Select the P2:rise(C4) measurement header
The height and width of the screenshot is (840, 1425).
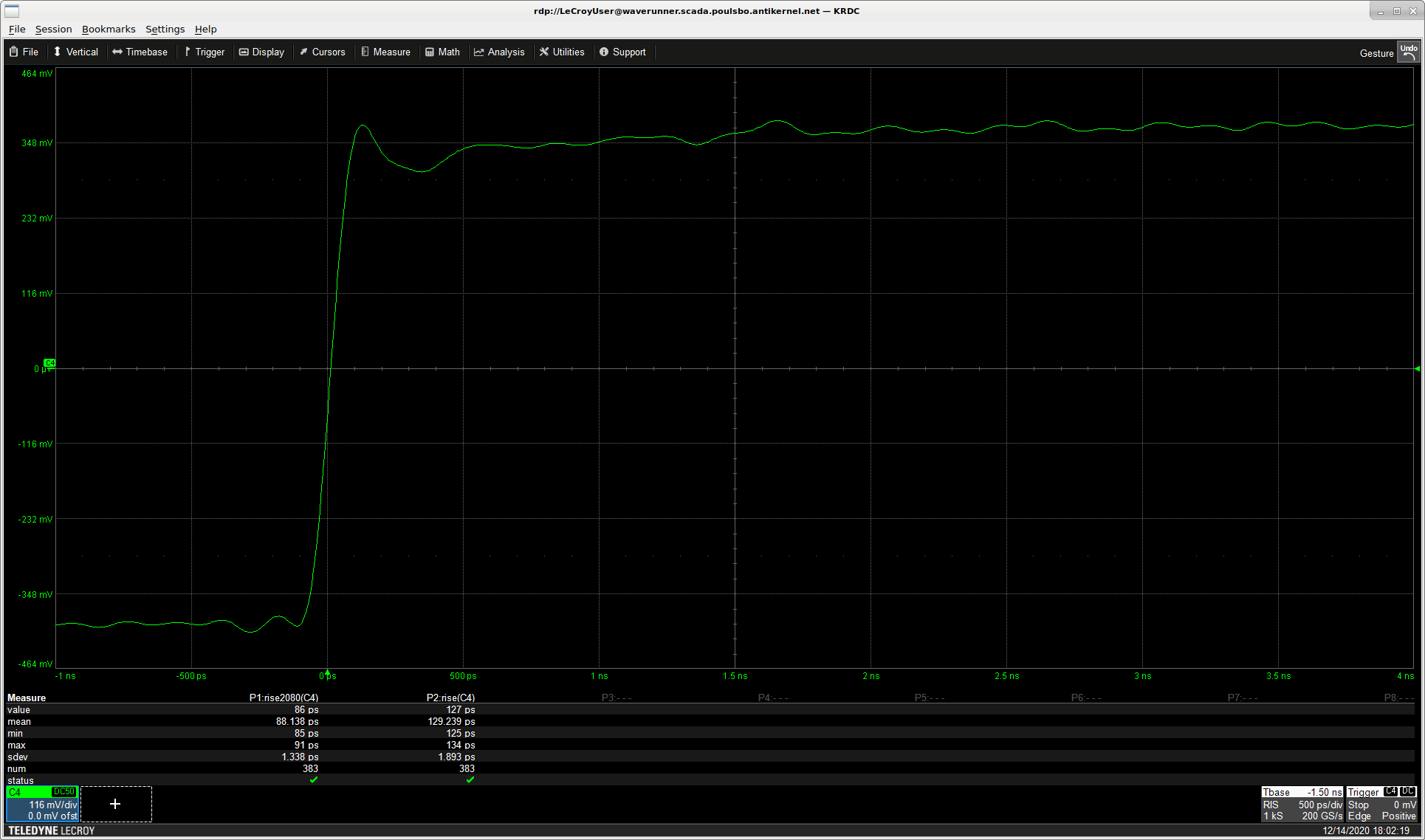450,698
